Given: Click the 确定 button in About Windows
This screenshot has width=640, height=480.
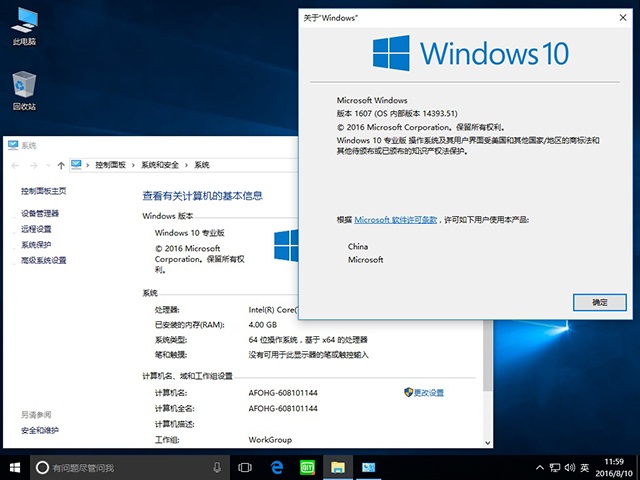Looking at the screenshot, I should [x=600, y=301].
